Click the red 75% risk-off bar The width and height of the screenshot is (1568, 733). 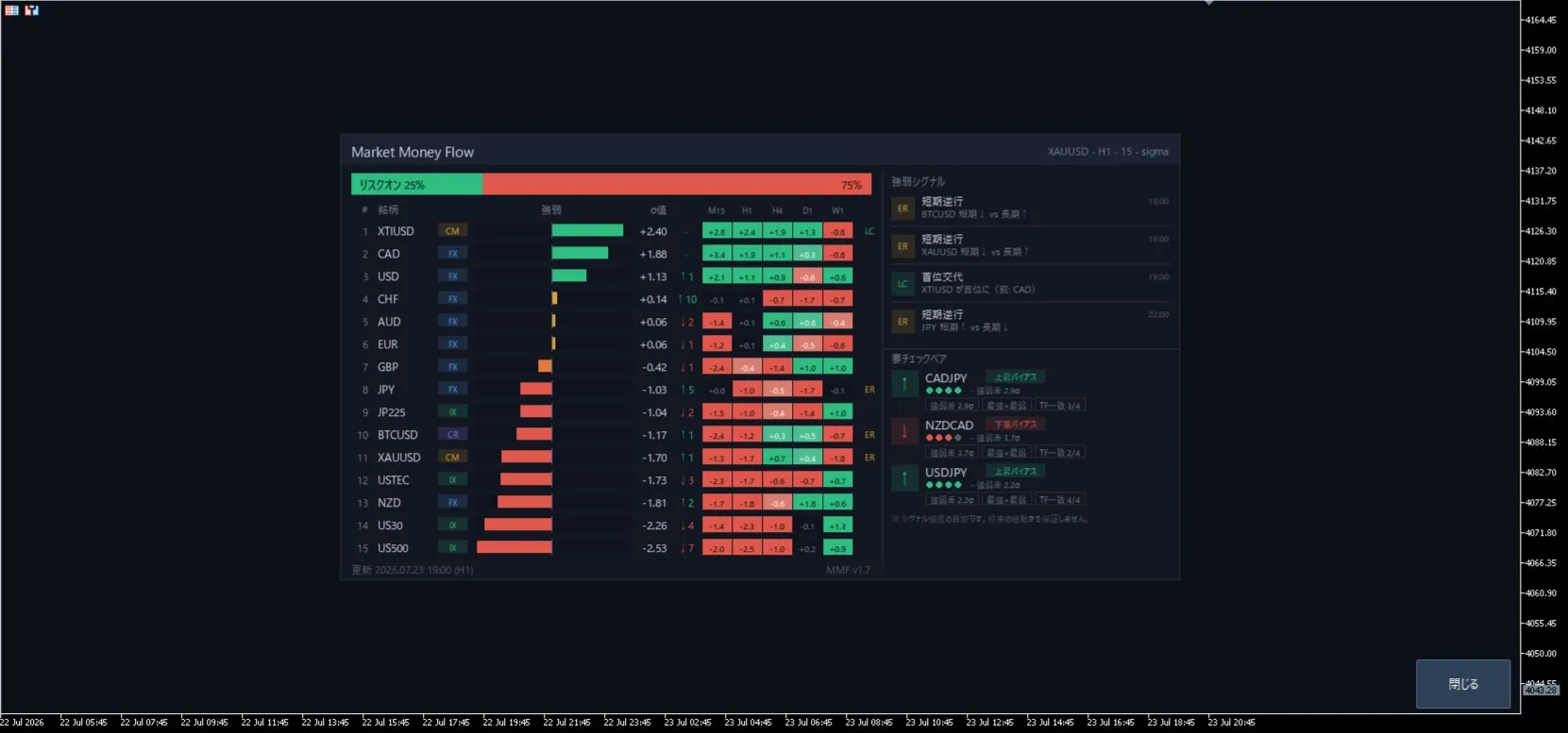[x=677, y=184]
